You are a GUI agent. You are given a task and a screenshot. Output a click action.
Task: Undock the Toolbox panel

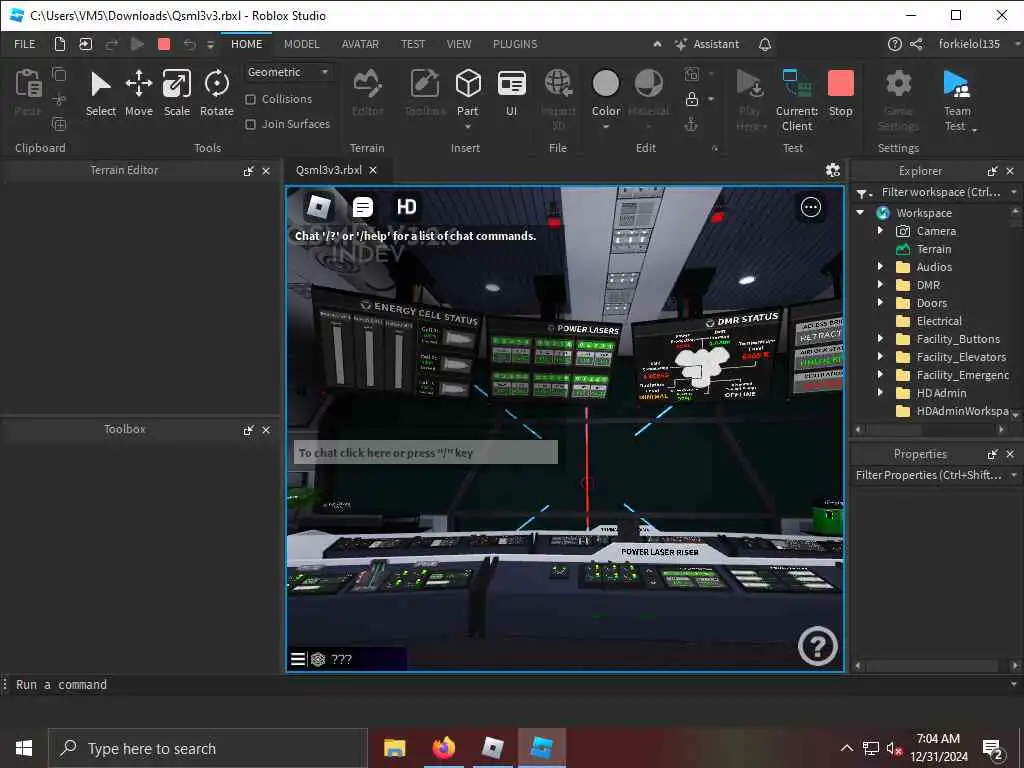pyautogui.click(x=249, y=430)
